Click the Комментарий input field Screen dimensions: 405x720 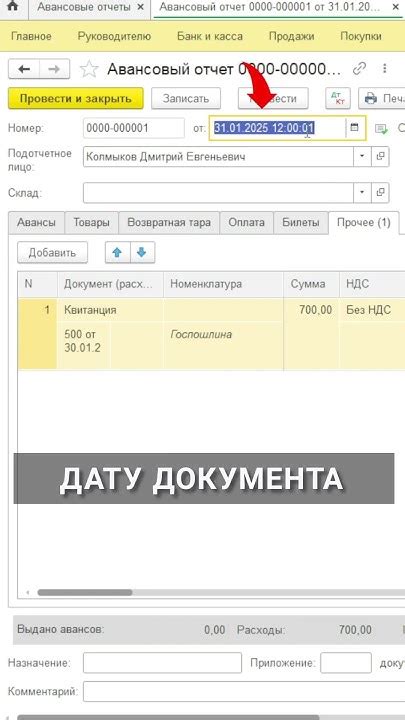[244, 691]
